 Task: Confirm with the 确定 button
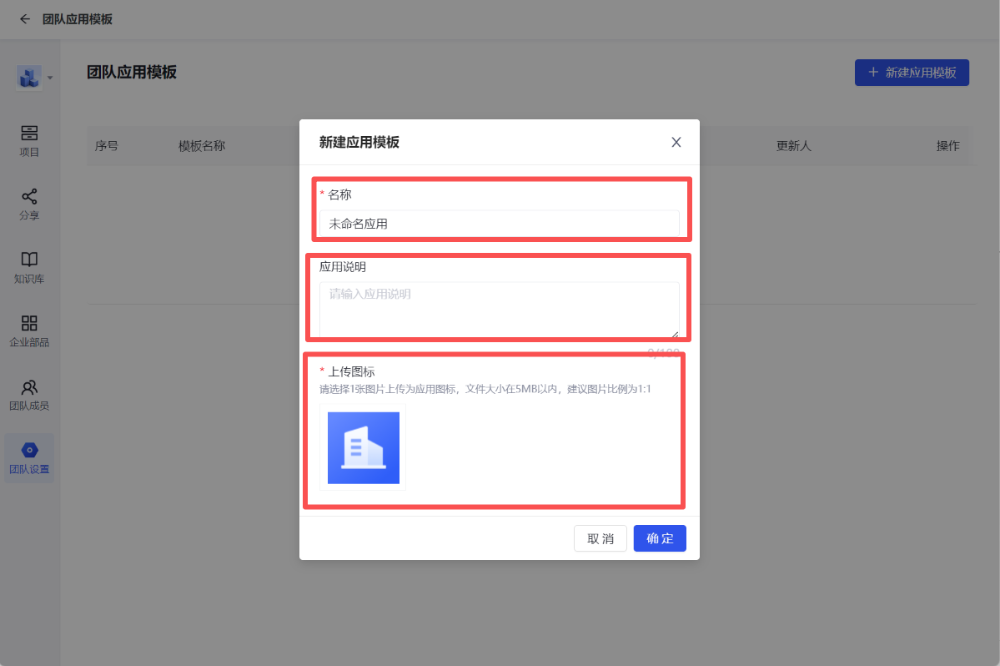pos(659,539)
